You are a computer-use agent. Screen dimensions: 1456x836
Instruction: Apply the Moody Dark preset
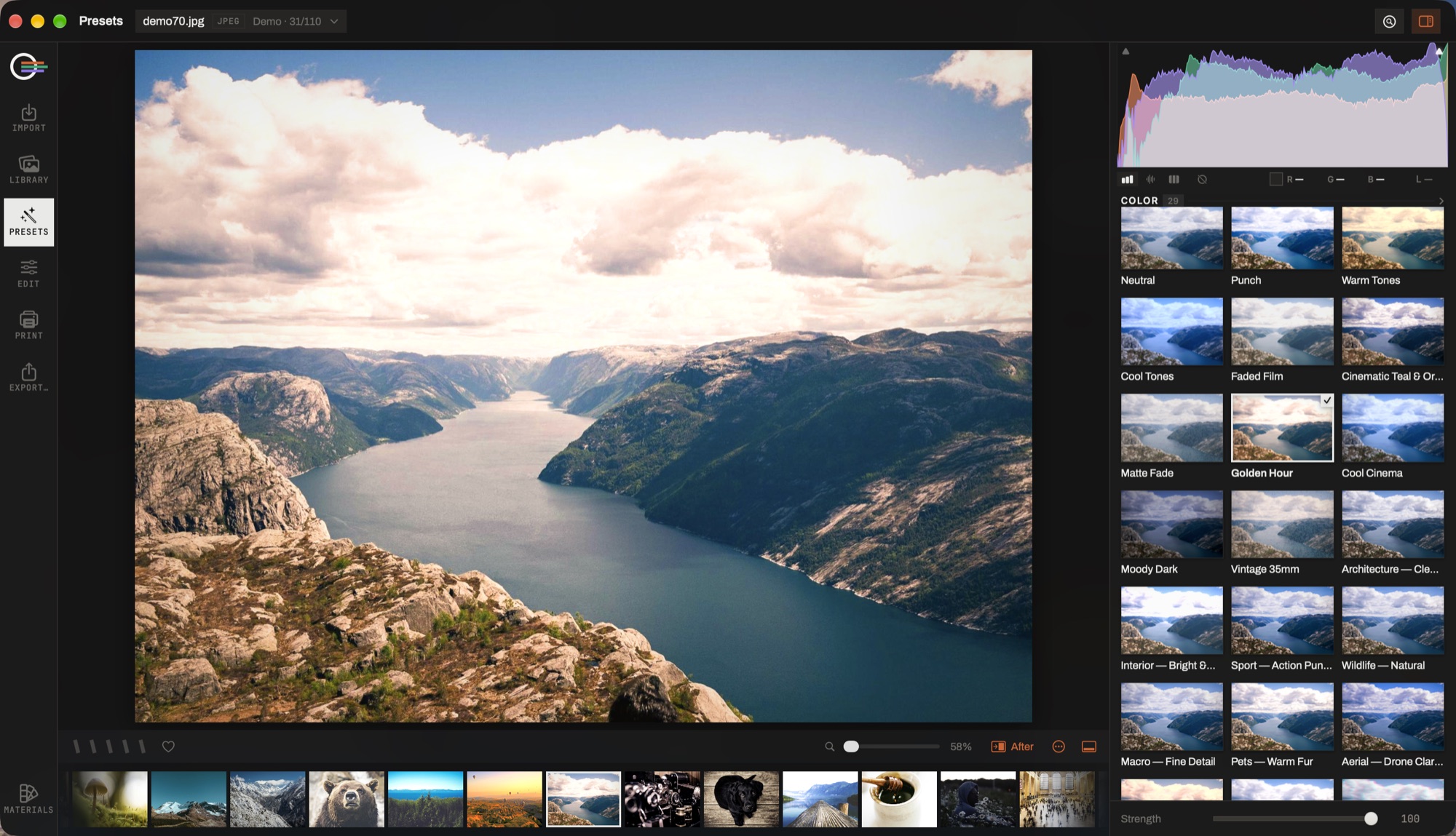[1171, 524]
